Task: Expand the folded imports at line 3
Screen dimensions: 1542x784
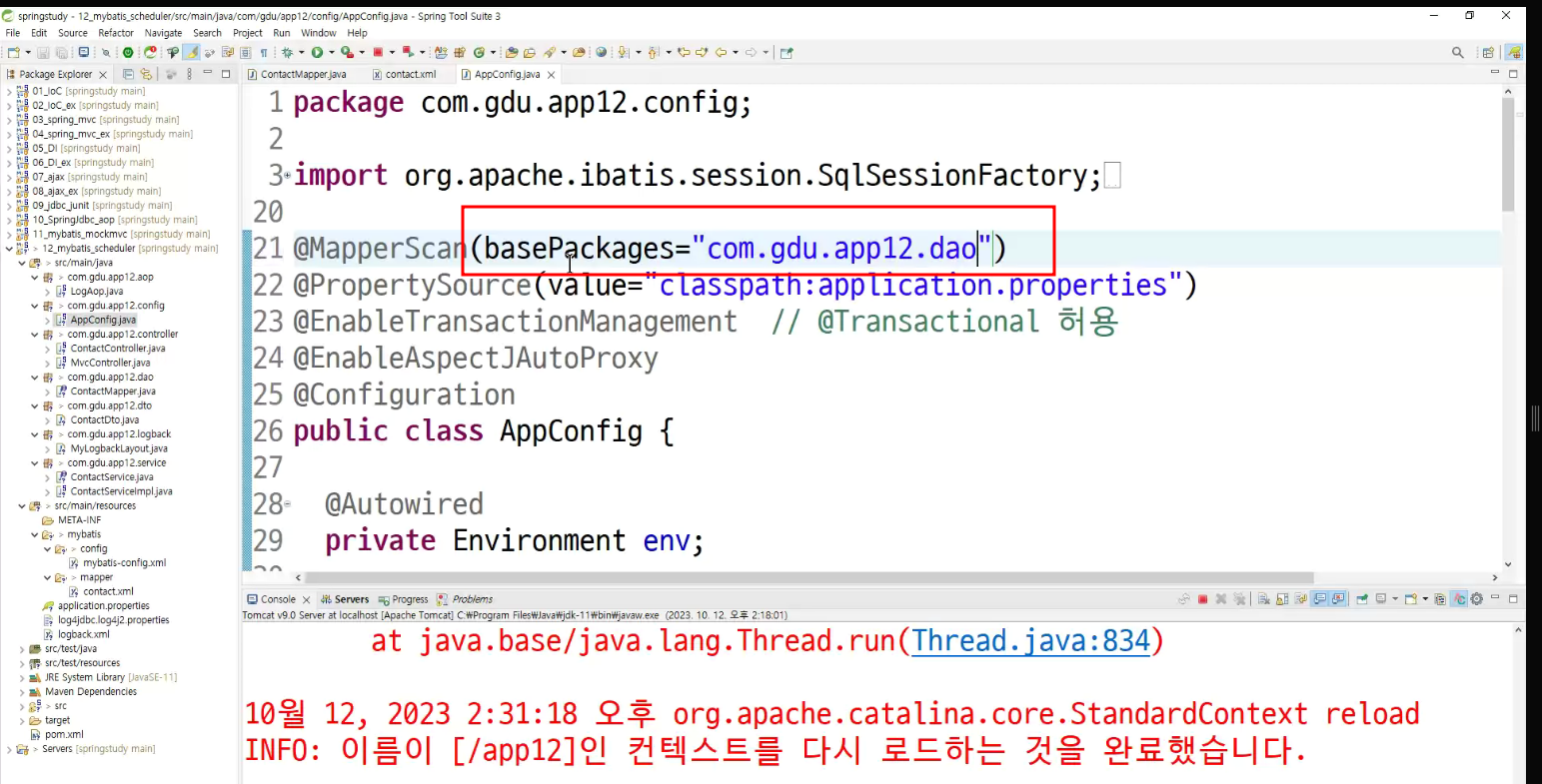Action: click(288, 176)
